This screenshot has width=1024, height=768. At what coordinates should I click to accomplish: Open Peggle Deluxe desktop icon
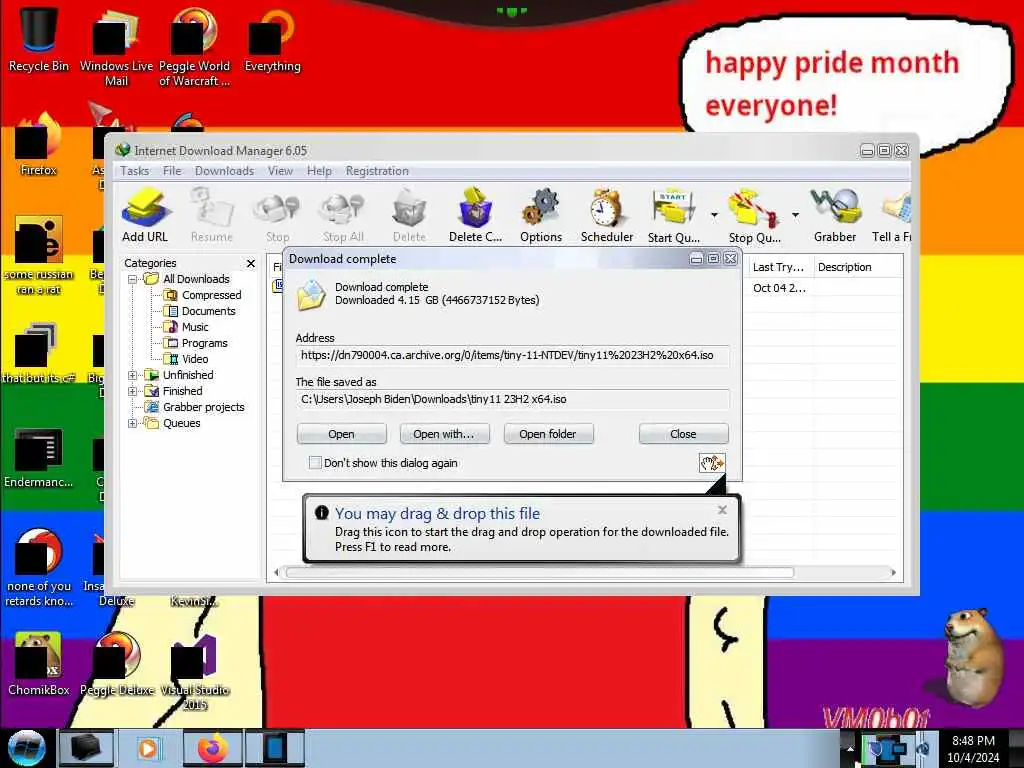(117, 664)
